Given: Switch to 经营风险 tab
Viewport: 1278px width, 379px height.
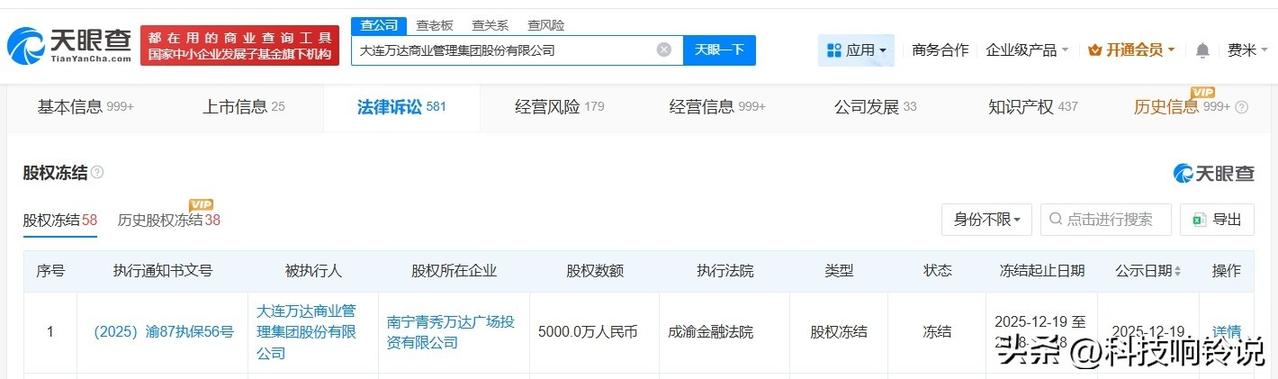Looking at the screenshot, I should [560, 107].
